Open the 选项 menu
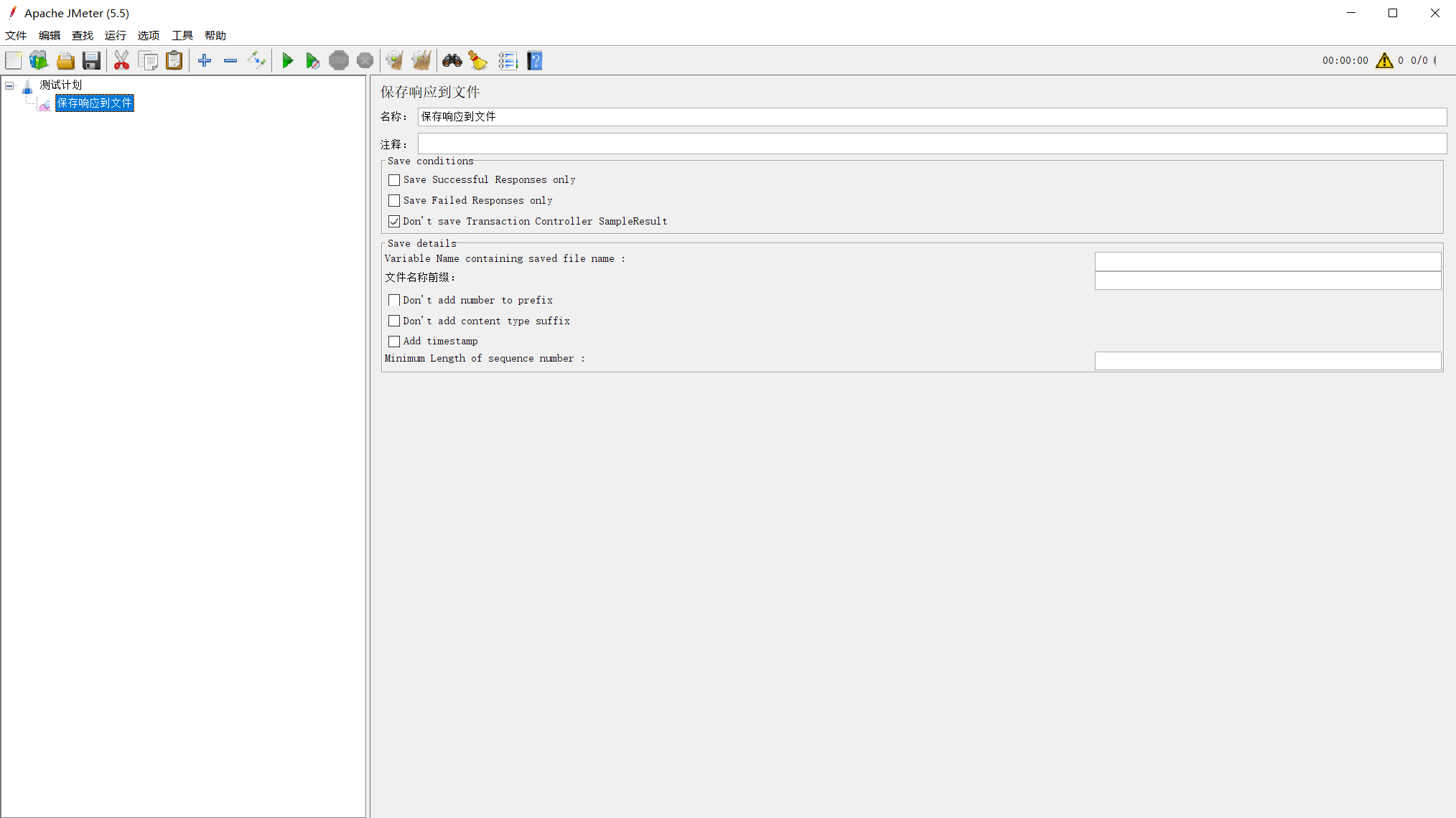This screenshot has width=1456, height=818. pyautogui.click(x=149, y=35)
